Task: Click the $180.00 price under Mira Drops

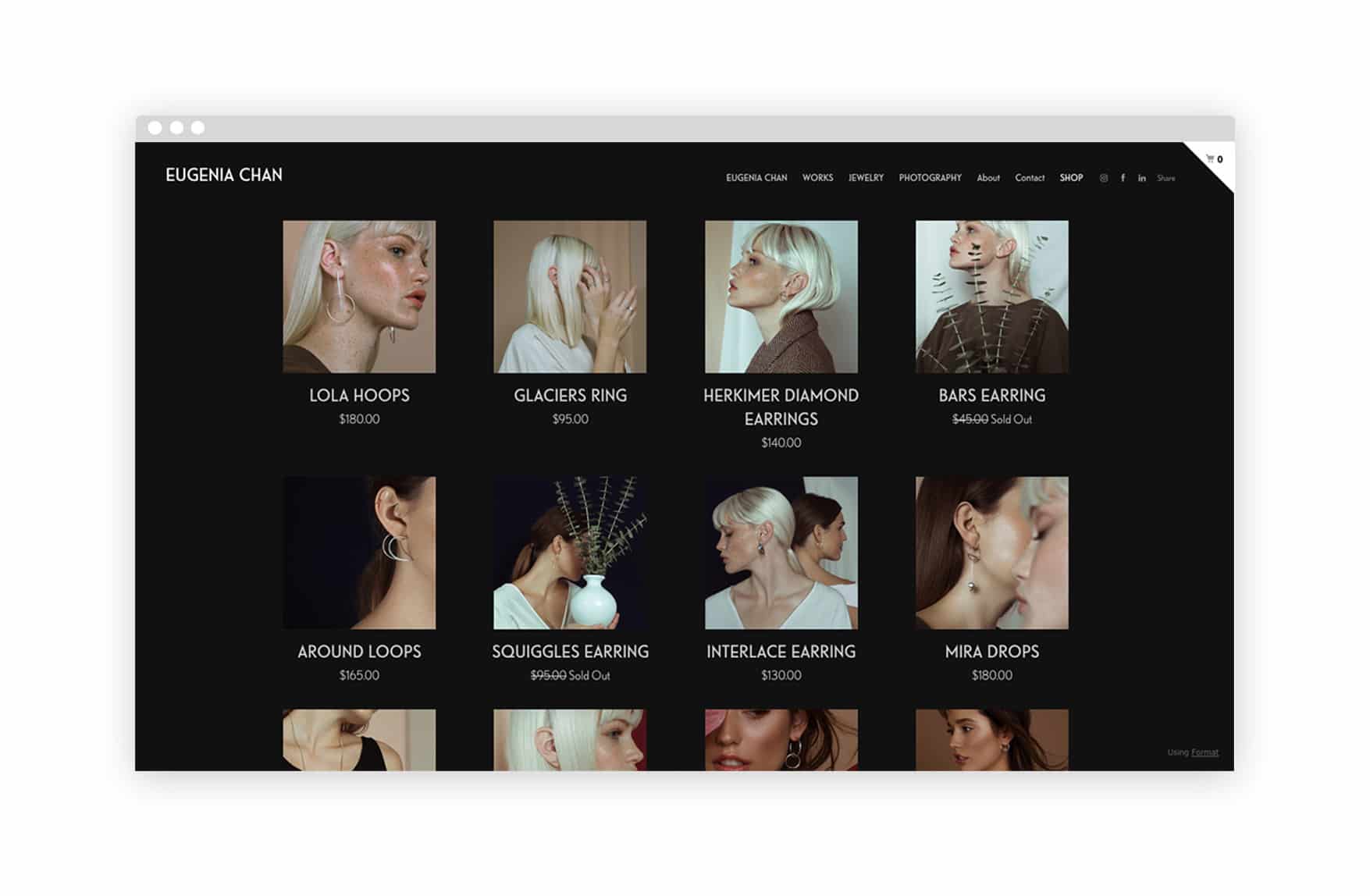Action: 992,675
